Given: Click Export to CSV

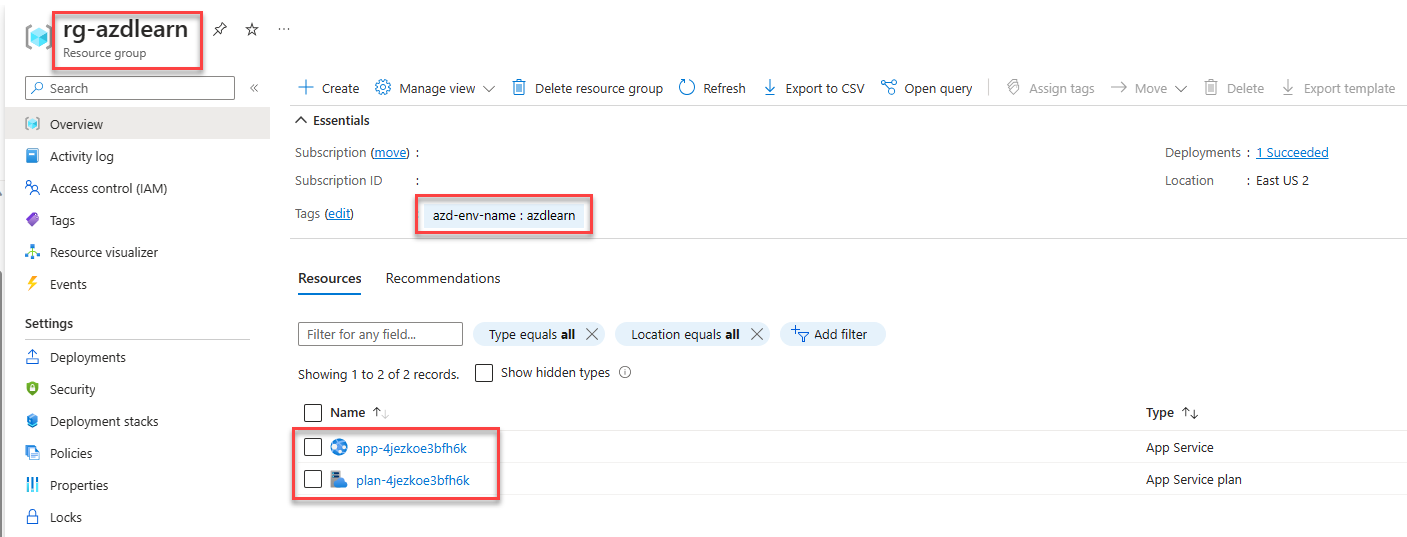Looking at the screenshot, I should [813, 88].
